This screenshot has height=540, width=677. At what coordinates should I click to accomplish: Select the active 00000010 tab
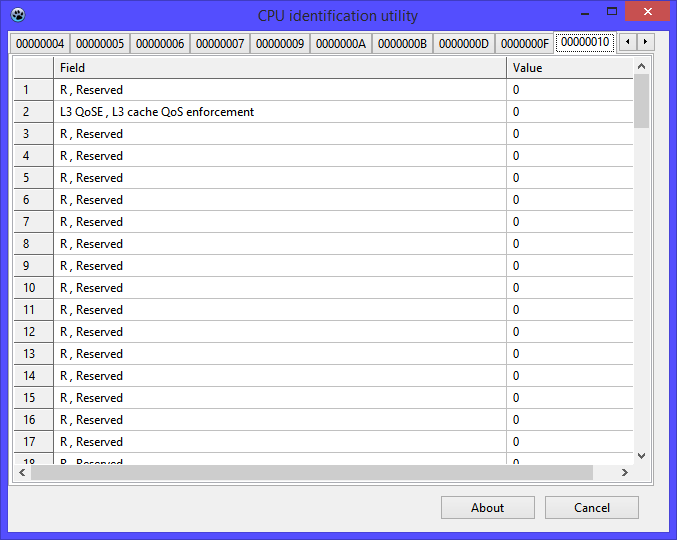coord(585,42)
